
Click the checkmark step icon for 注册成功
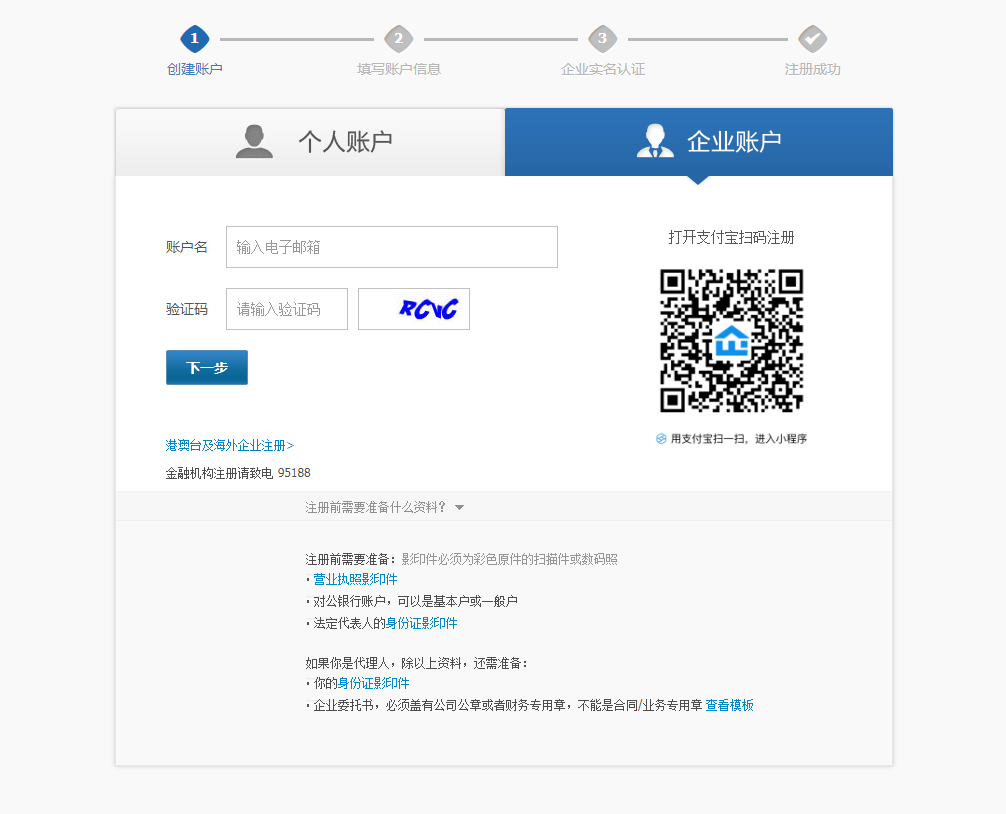(x=812, y=38)
